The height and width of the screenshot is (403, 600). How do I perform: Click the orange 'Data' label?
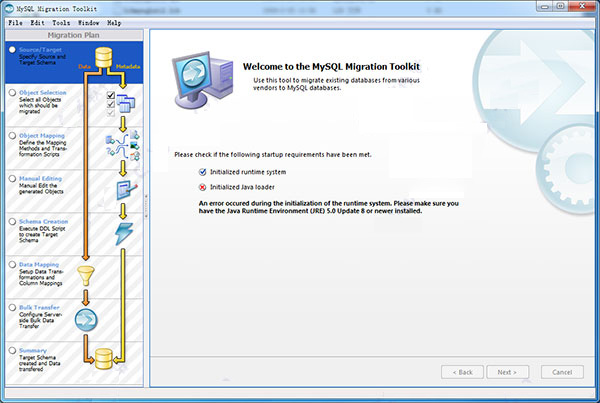(85, 67)
